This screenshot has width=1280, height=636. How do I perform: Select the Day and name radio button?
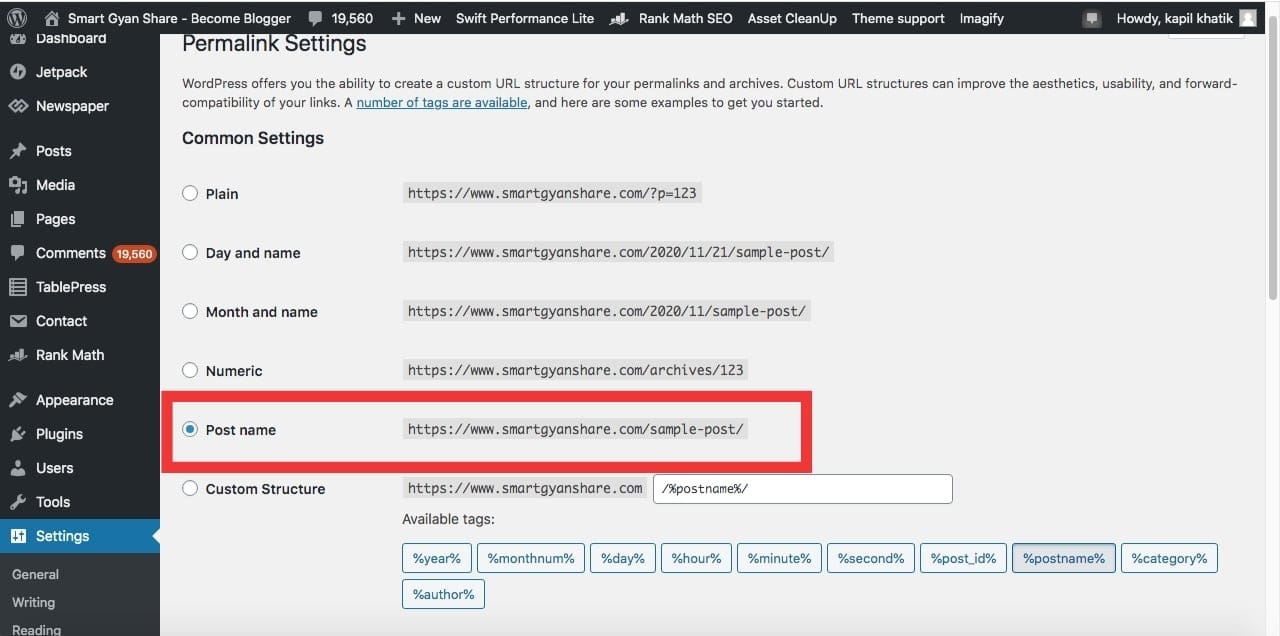click(190, 252)
